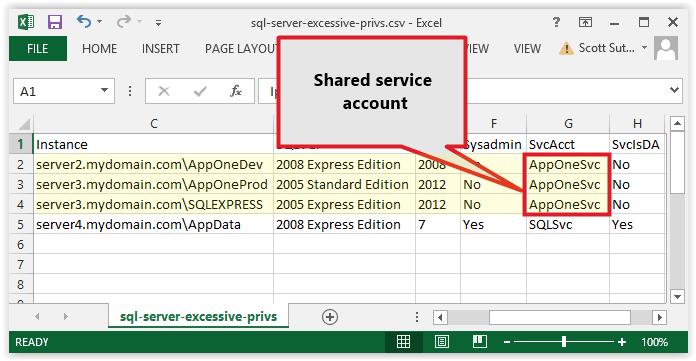The height and width of the screenshot is (361, 696).
Task: Zoom in with plus button
Action: pos(622,342)
